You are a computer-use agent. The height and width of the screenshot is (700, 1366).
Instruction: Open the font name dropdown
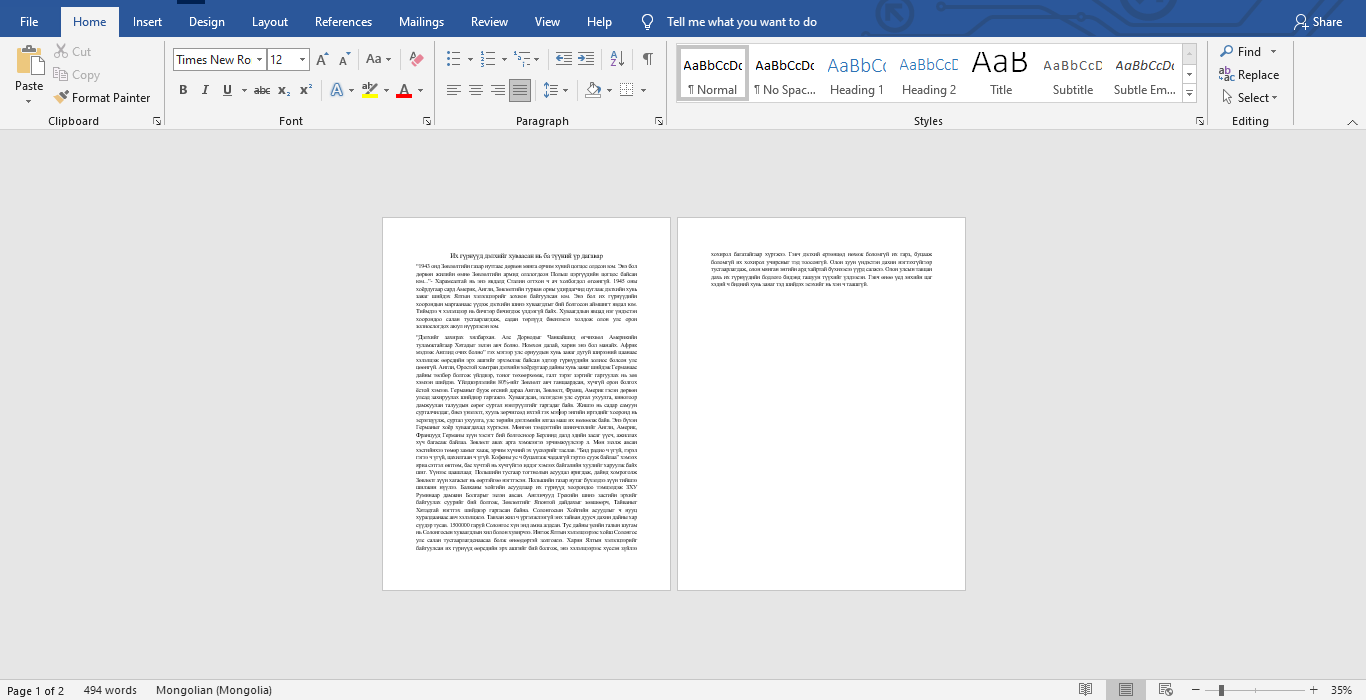pyautogui.click(x=260, y=60)
